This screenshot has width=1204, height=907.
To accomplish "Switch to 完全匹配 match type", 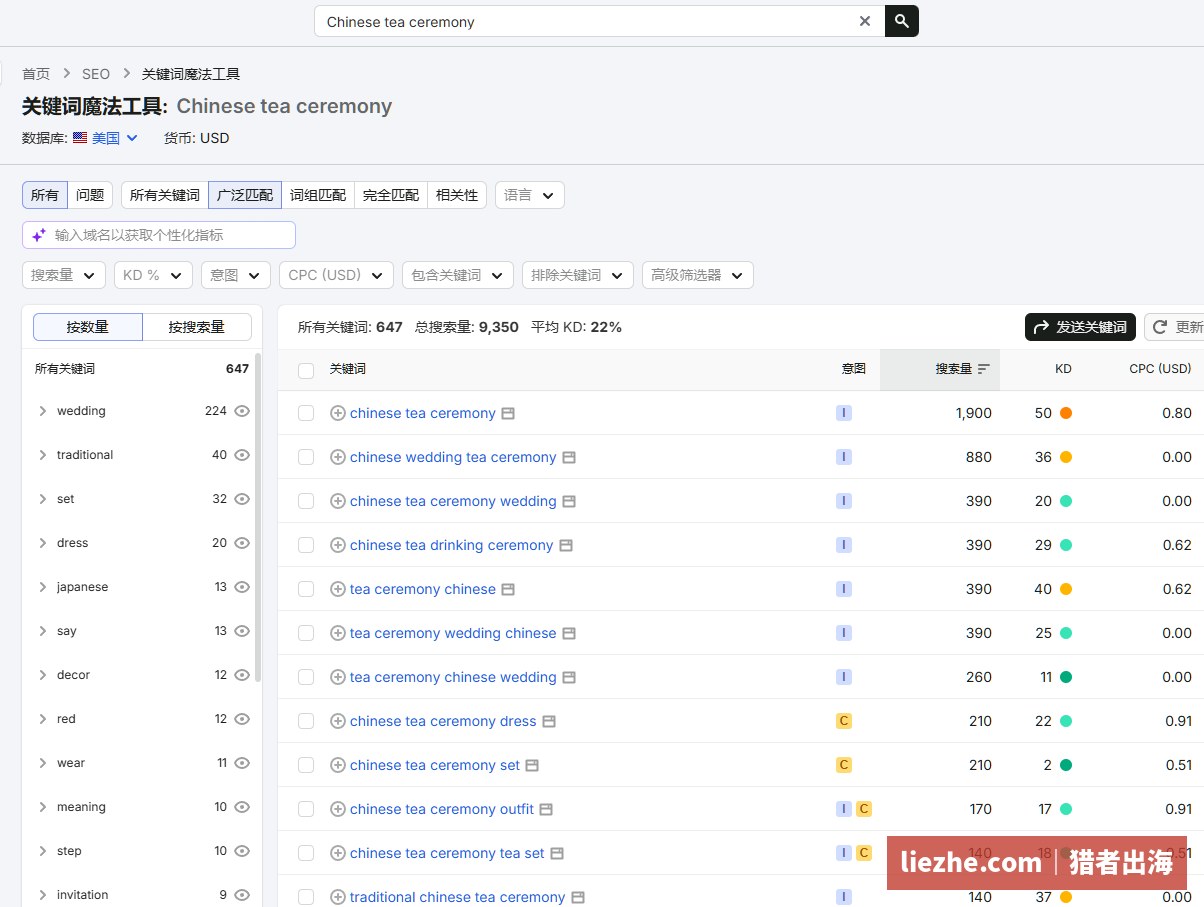I will coord(391,195).
